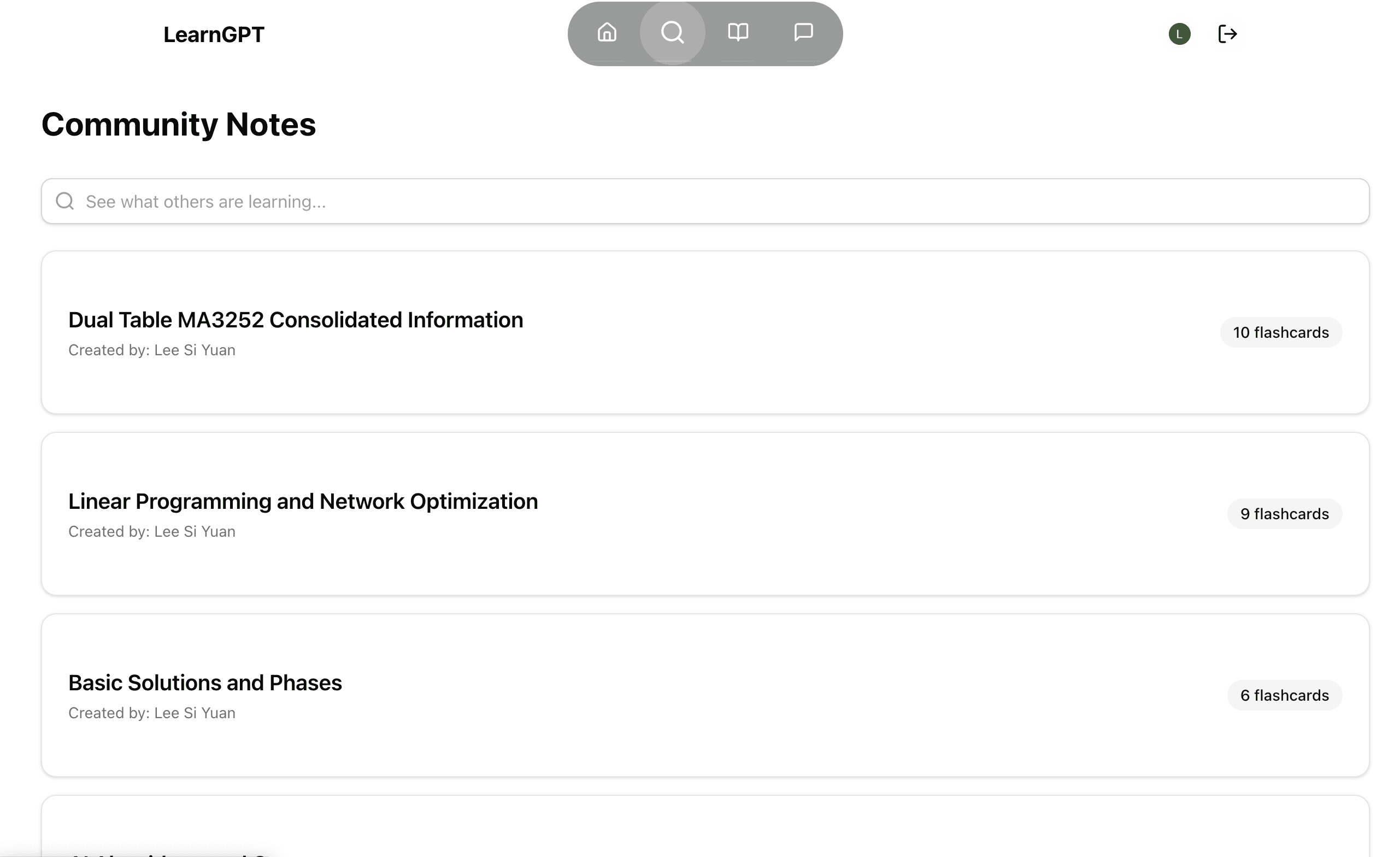This screenshot has height=857, width=1400.
Task: Click the '6 flashcards' badge
Action: 1284,695
